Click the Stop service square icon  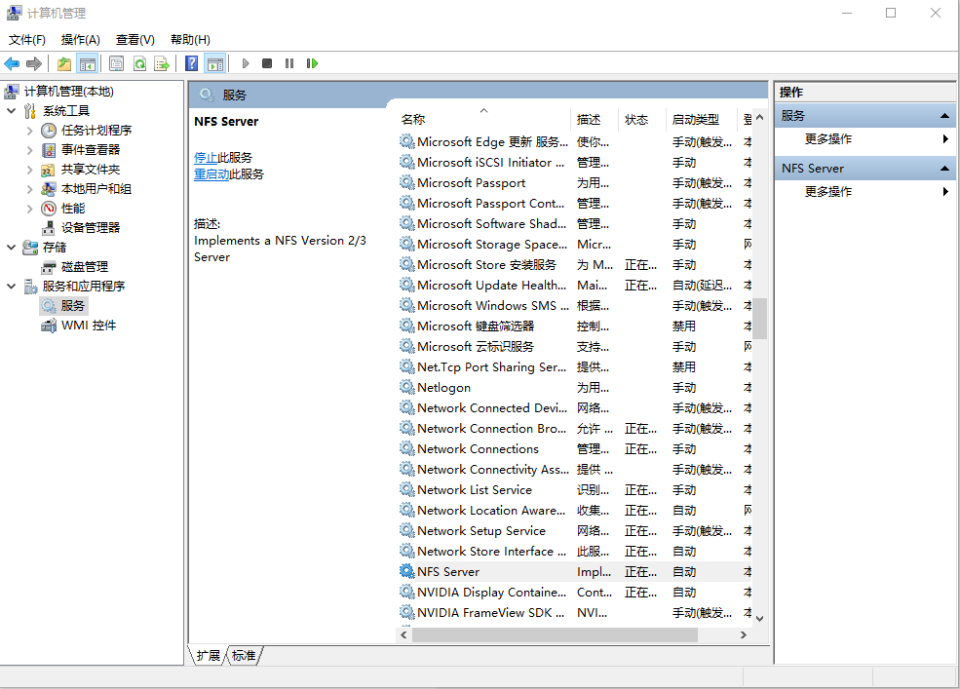pyautogui.click(x=267, y=63)
